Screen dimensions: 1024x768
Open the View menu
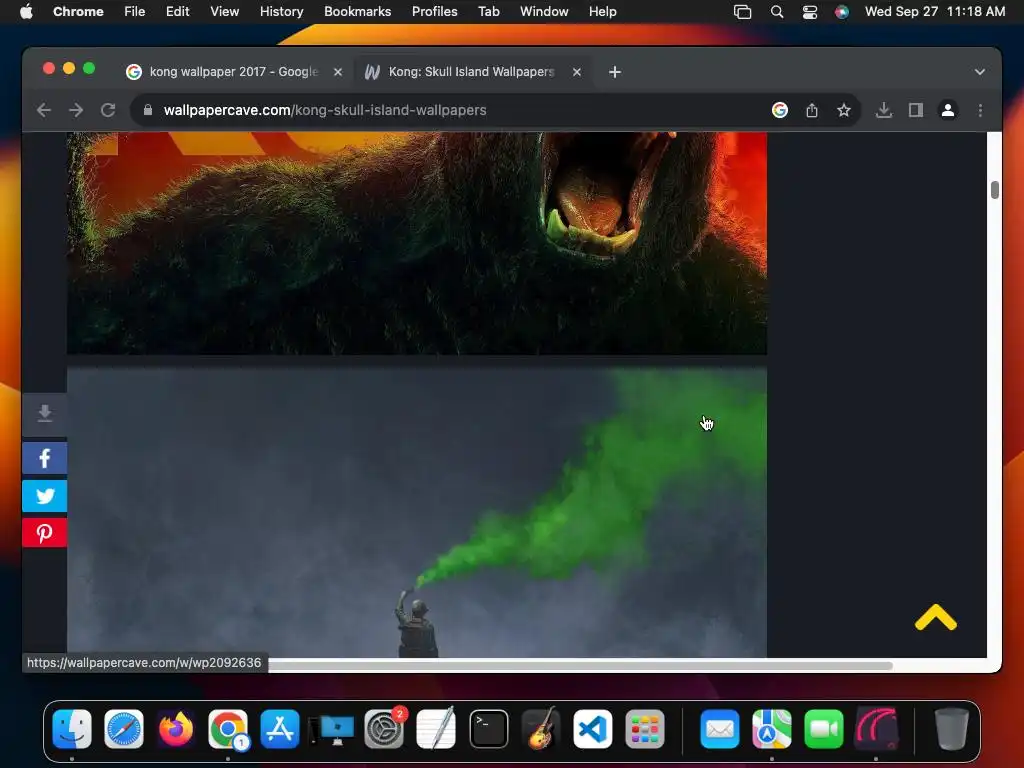(225, 12)
